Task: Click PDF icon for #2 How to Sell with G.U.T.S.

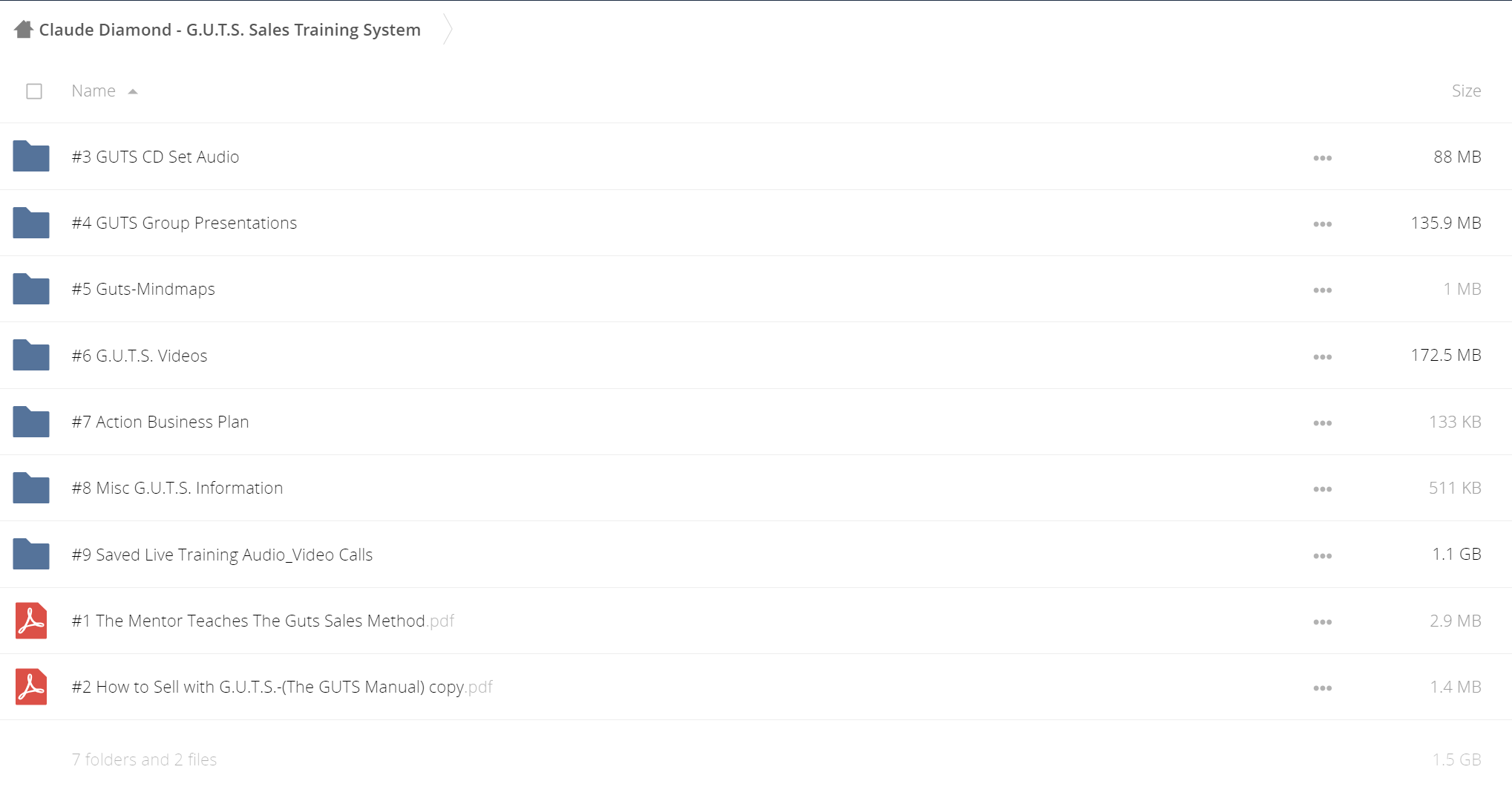Action: coord(31,687)
